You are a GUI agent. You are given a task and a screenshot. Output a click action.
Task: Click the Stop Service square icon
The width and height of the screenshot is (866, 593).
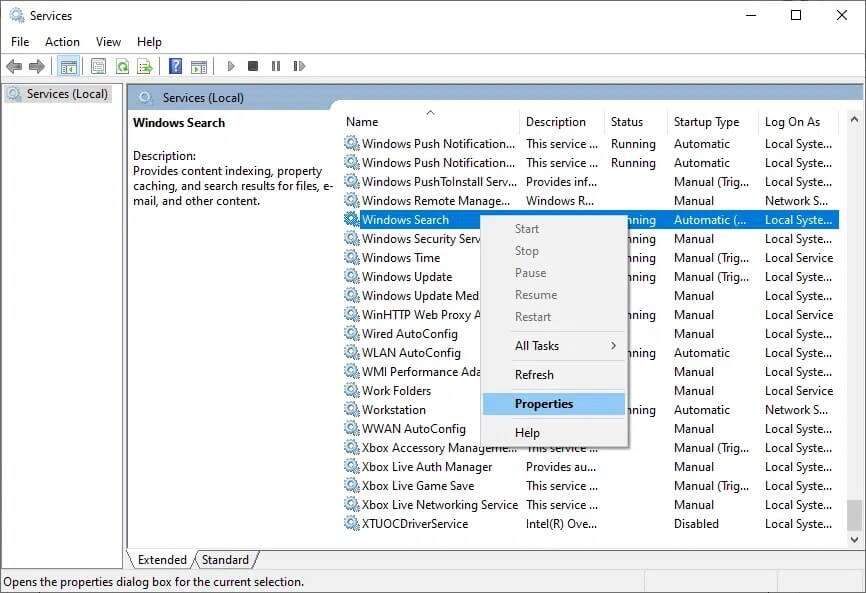[x=253, y=66]
